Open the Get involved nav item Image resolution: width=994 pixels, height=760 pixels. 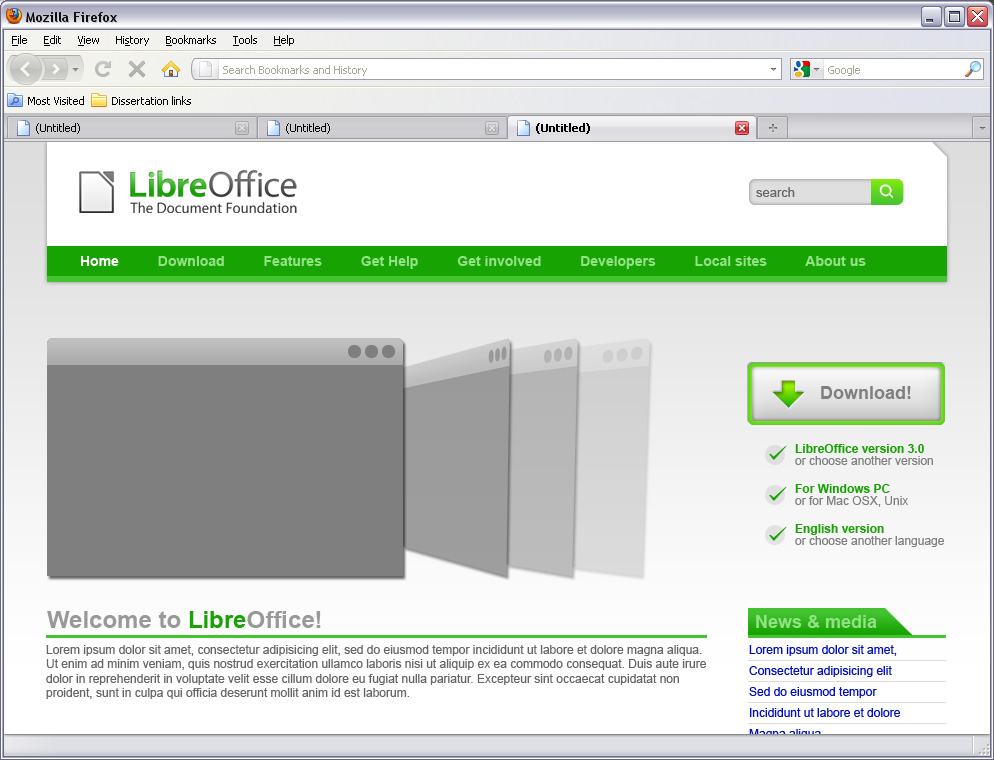499,261
